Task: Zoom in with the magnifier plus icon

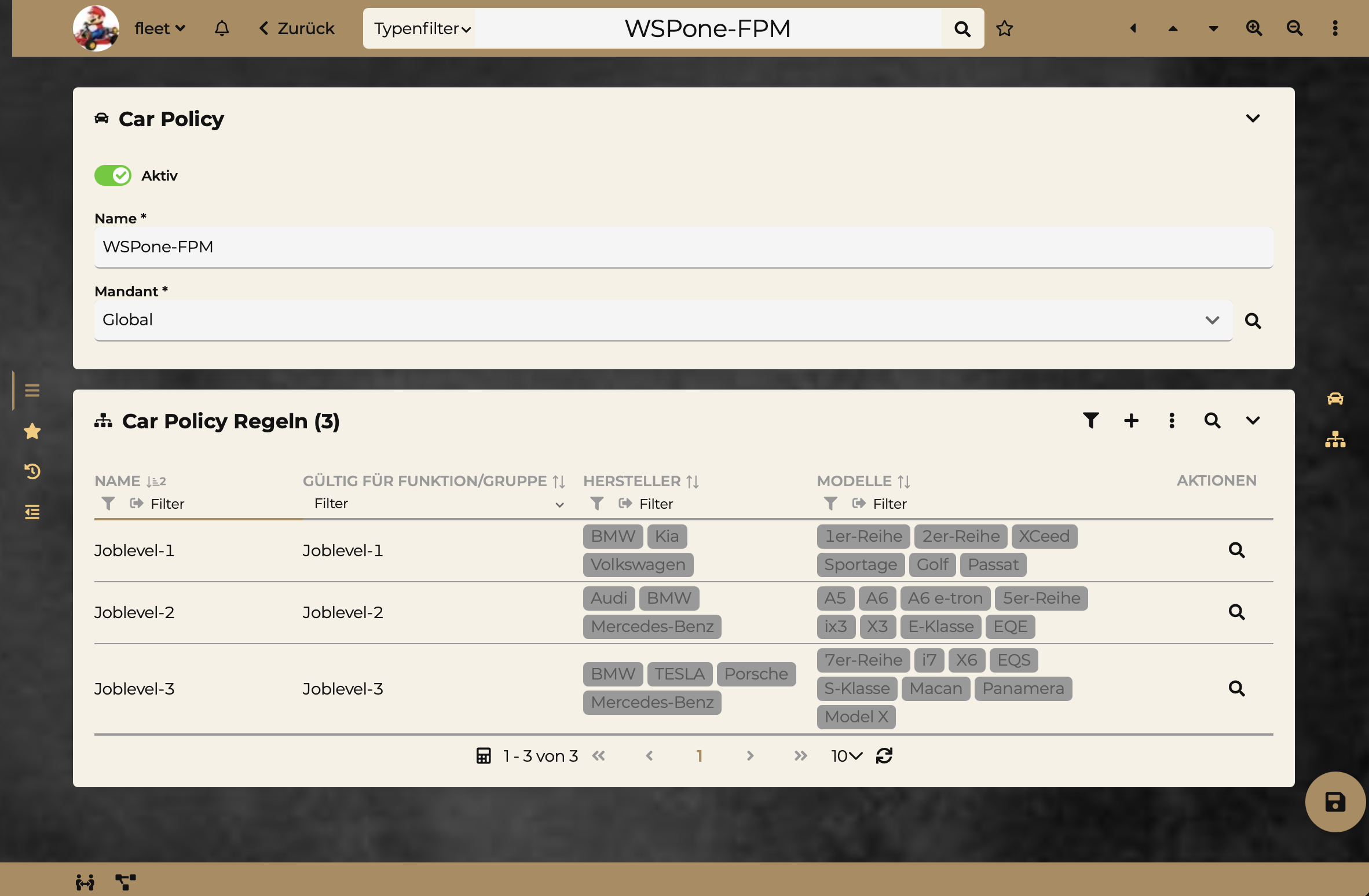Action: (1254, 28)
